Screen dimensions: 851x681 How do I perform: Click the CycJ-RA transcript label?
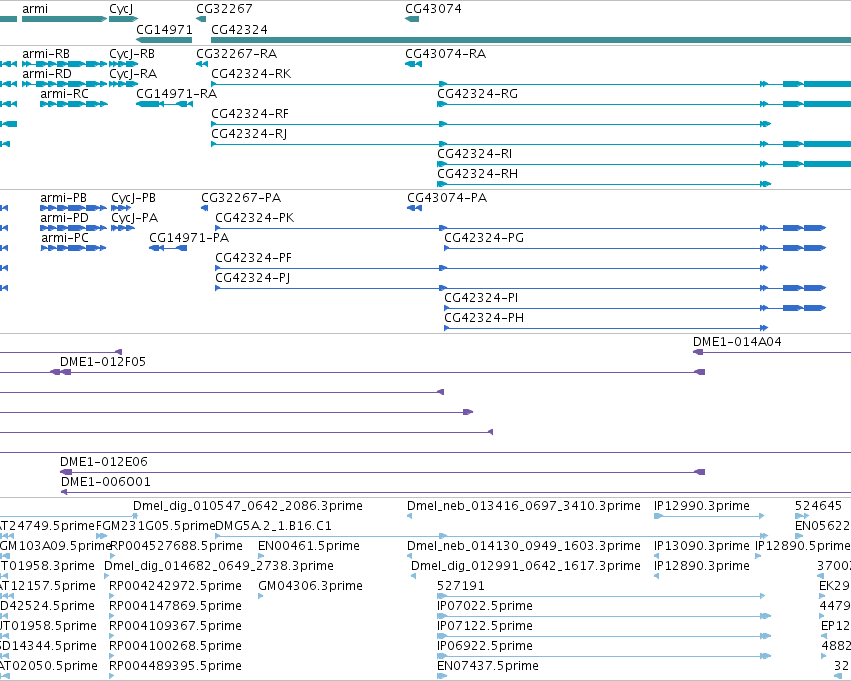click(x=133, y=74)
